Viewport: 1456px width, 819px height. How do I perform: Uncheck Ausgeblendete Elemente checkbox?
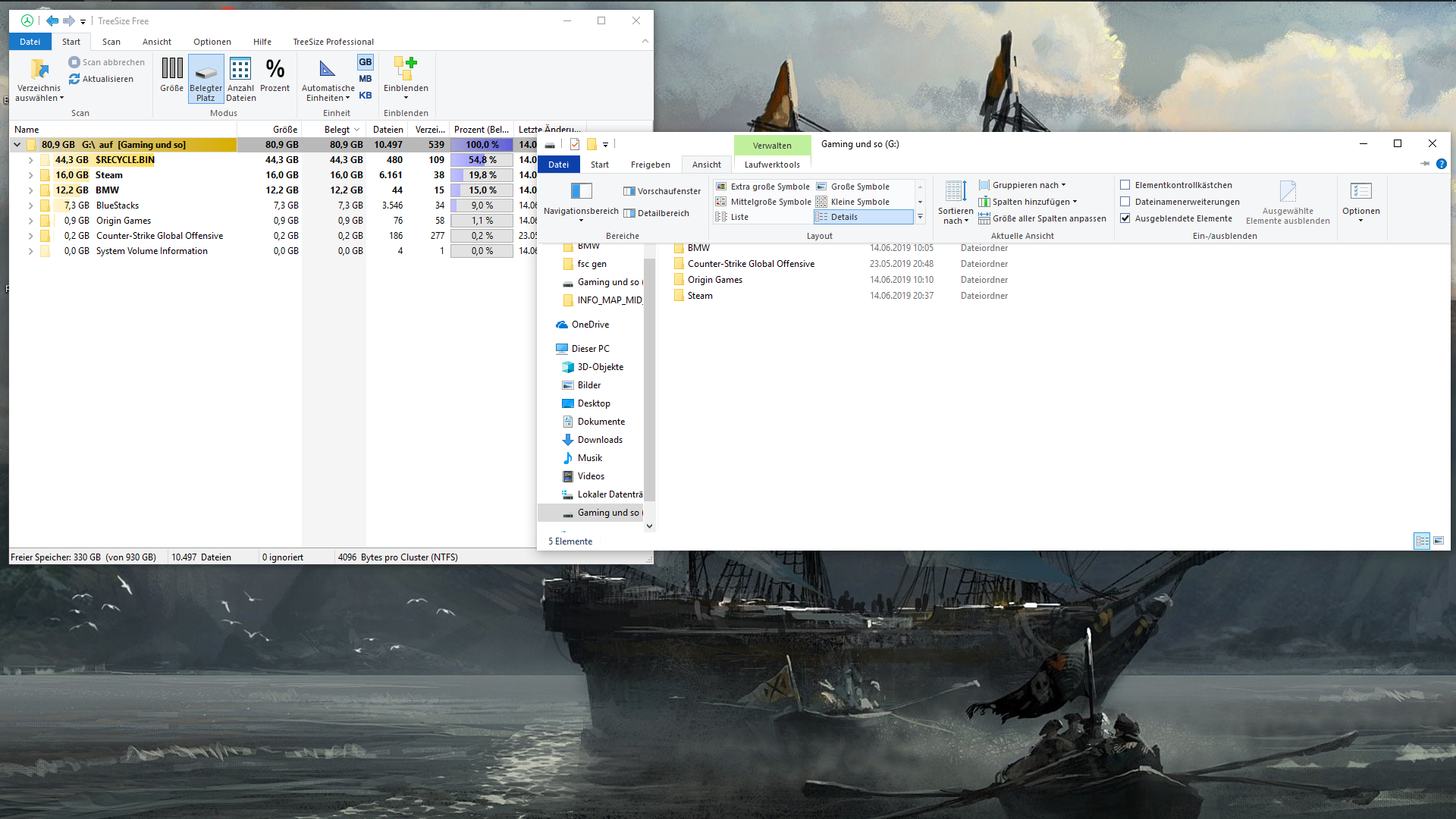coord(1125,218)
